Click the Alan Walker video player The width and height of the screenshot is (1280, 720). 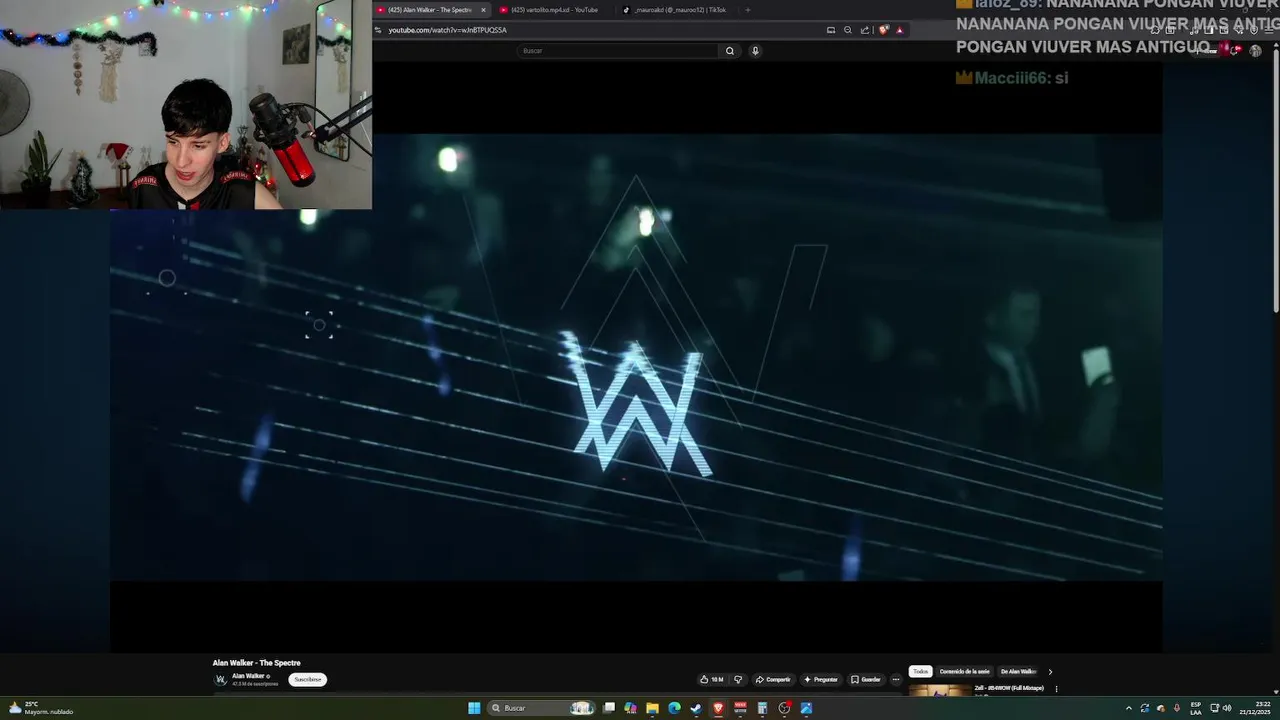(636, 357)
